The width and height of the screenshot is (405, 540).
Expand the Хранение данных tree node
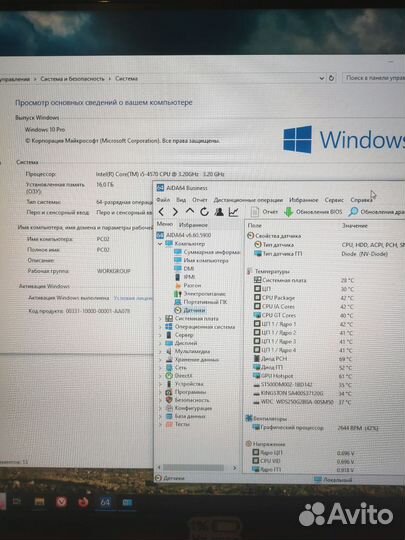[x=160, y=360]
